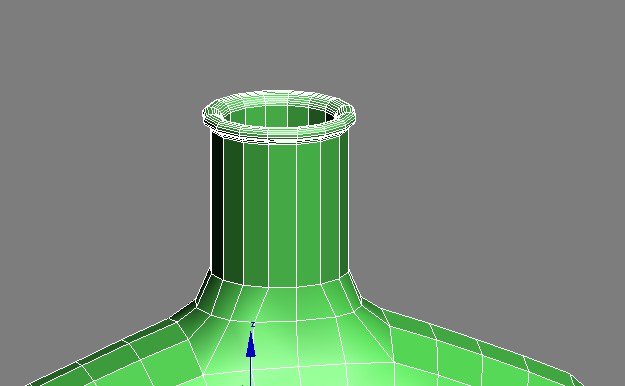The height and width of the screenshot is (386, 625).
Task: Click the dark shaded inner wall of bottle opening
Action: (x=322, y=116)
